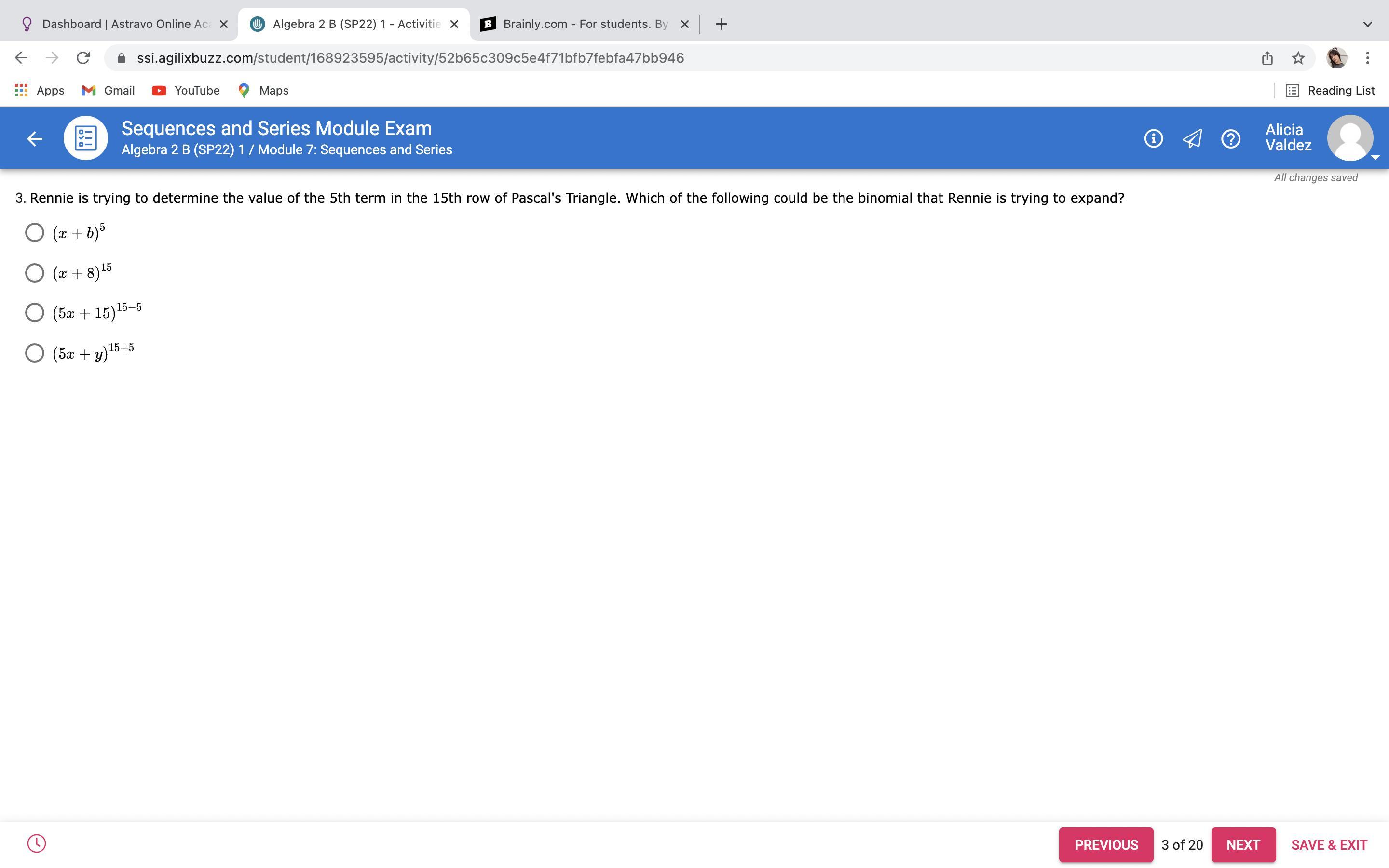Open Chrome three-dot menu
Image resolution: width=1389 pixels, height=868 pixels.
pos(1367,58)
